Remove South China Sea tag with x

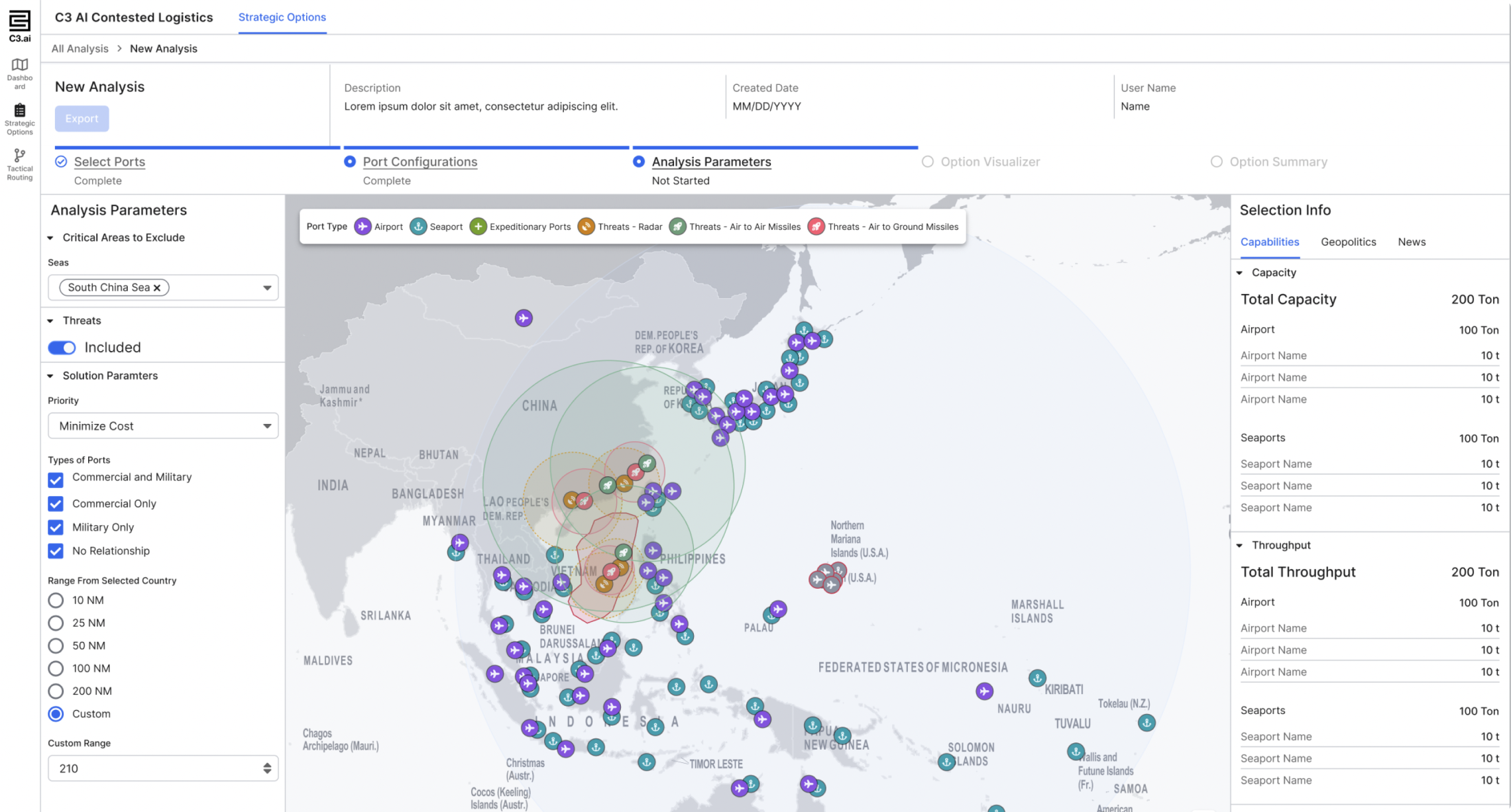pyautogui.click(x=157, y=287)
